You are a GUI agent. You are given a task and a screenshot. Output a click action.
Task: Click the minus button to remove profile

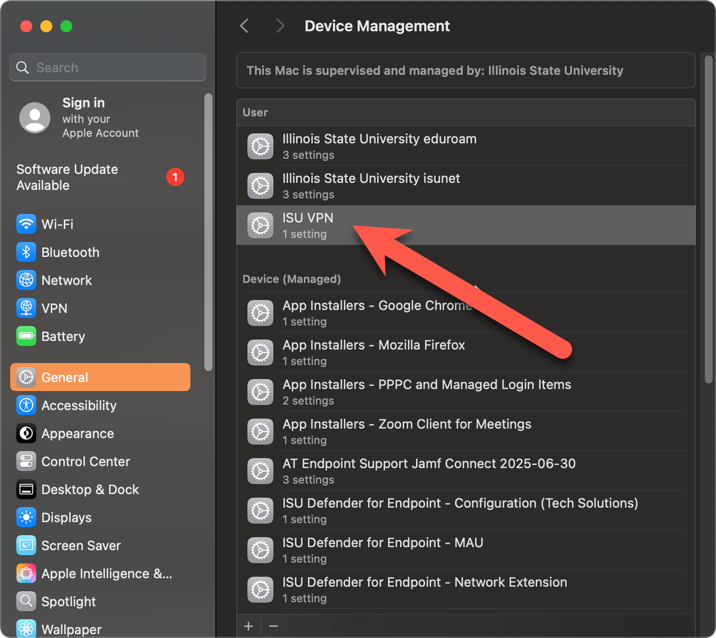273,626
